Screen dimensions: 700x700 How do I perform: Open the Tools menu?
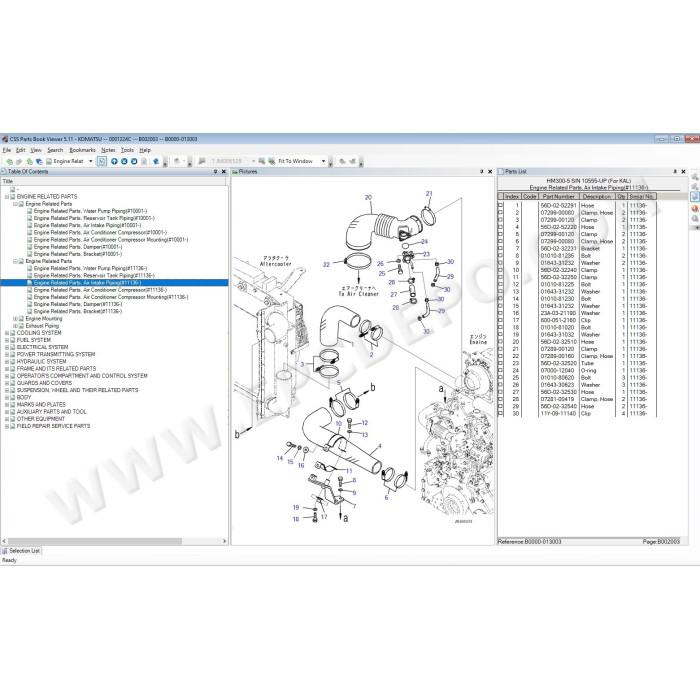point(127,150)
